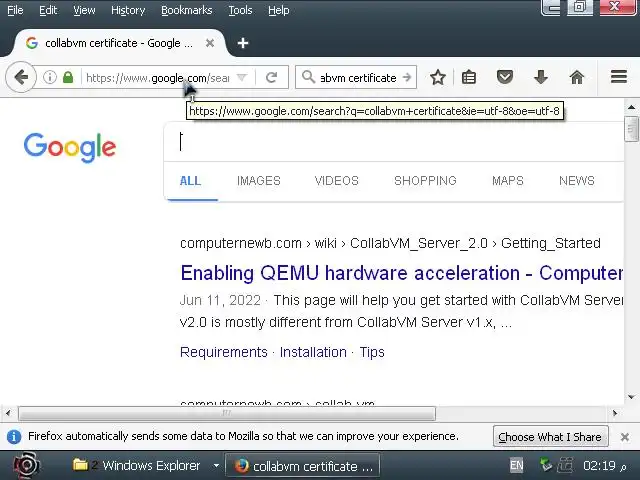
Task: Open the Downloads arrow icon
Action: point(541,77)
